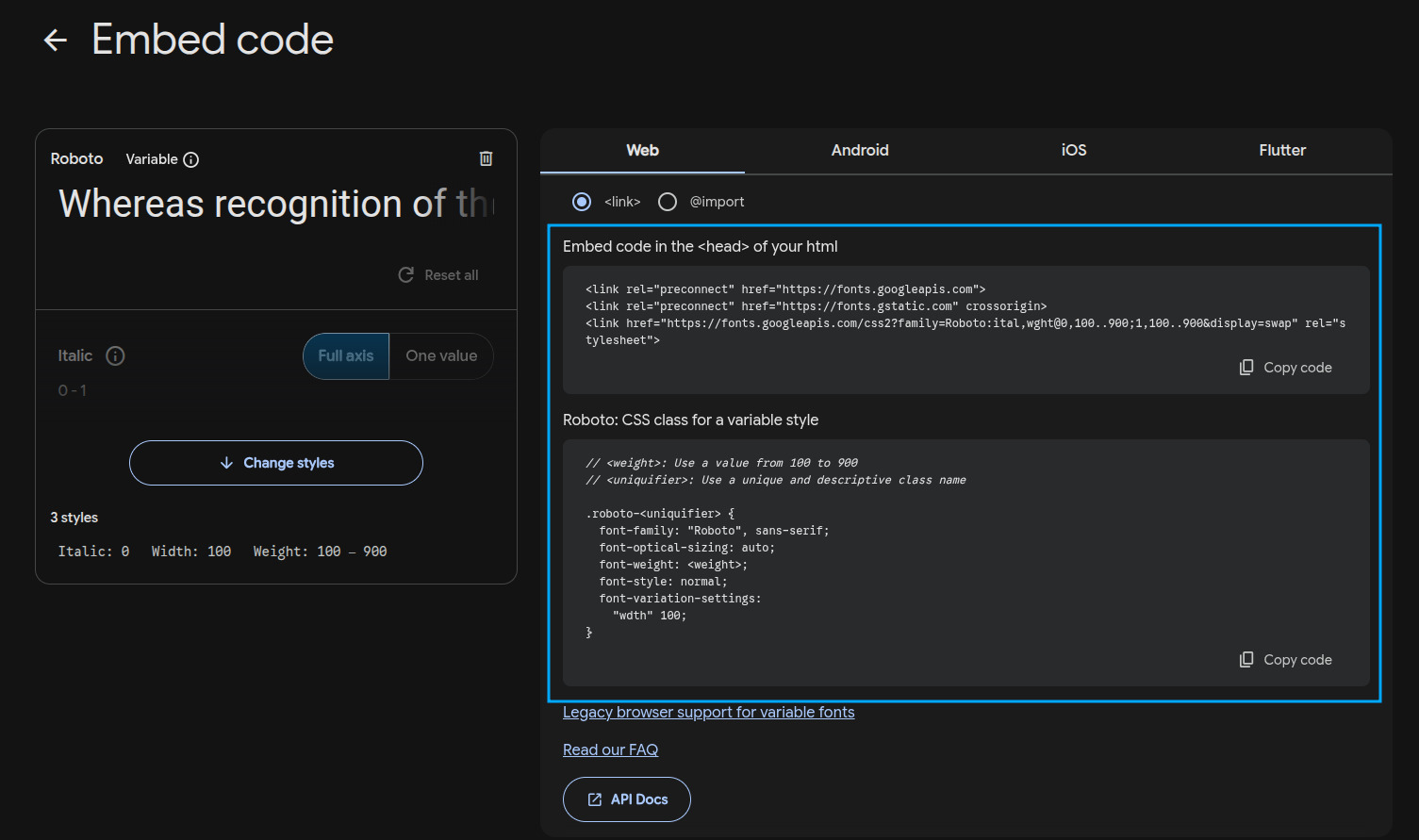Click the back arrow beside Embed code
This screenshot has height=840, width=1419.
click(x=56, y=40)
